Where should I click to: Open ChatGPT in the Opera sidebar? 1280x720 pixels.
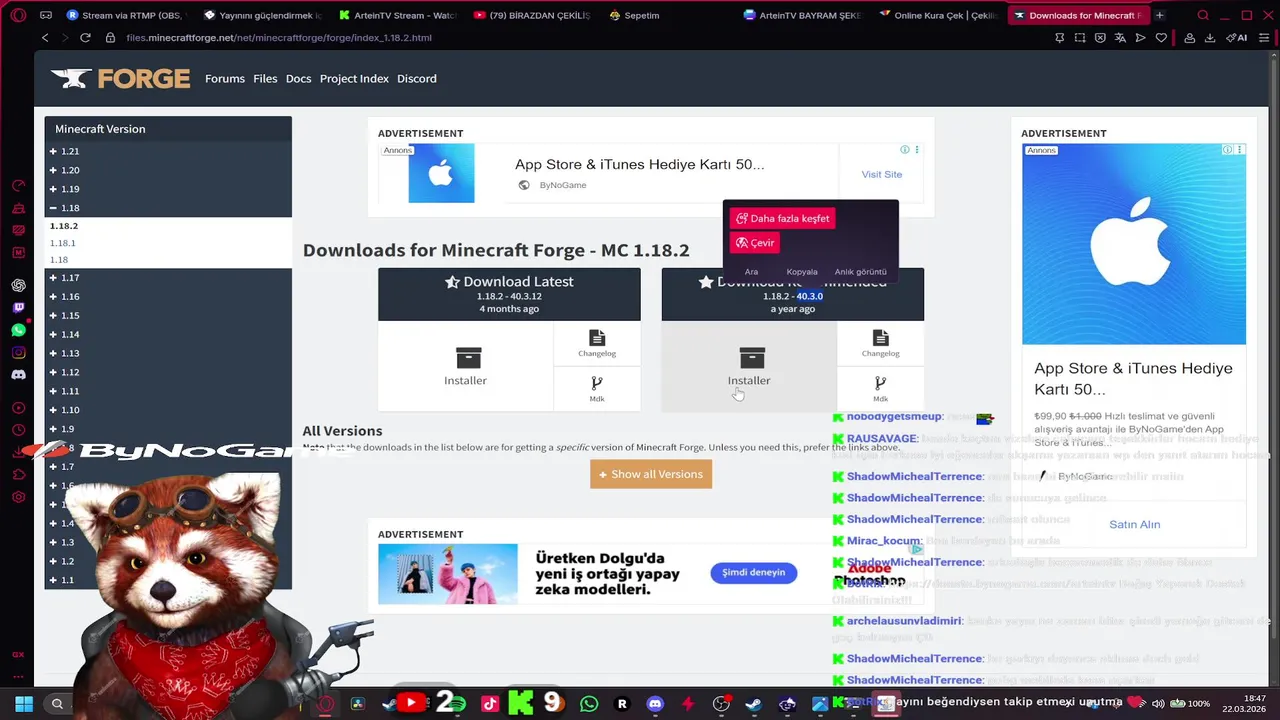pyautogui.click(x=18, y=286)
